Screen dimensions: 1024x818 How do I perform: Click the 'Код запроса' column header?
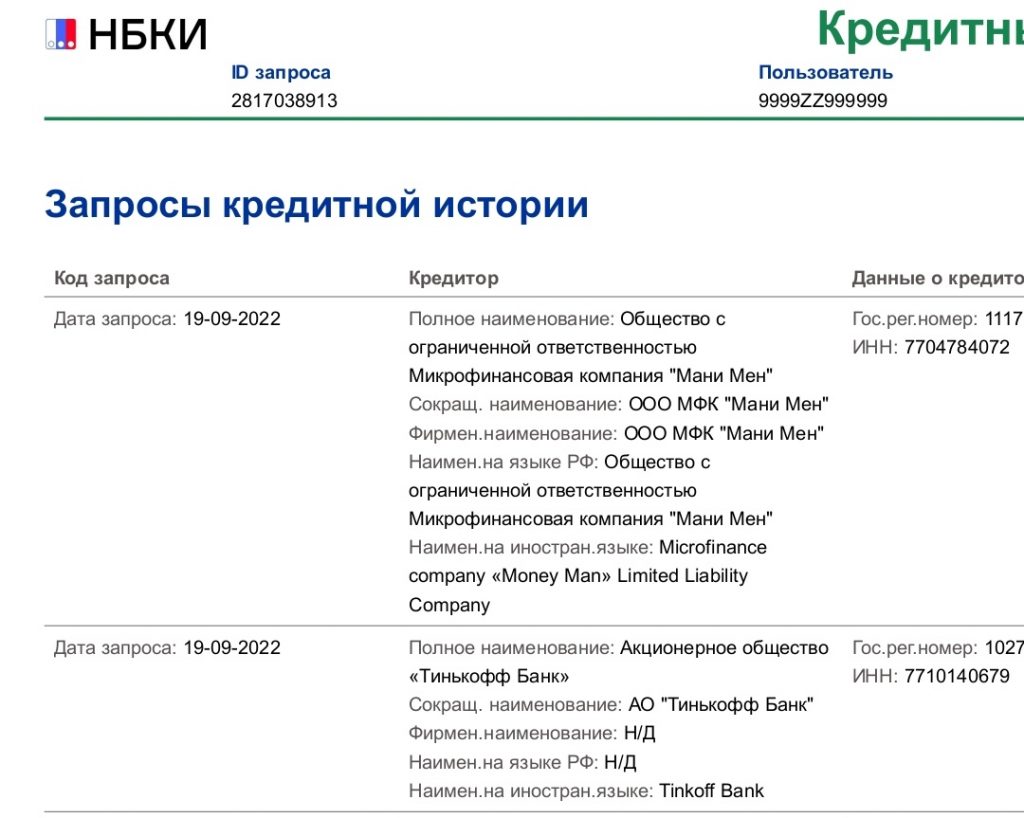[112, 278]
